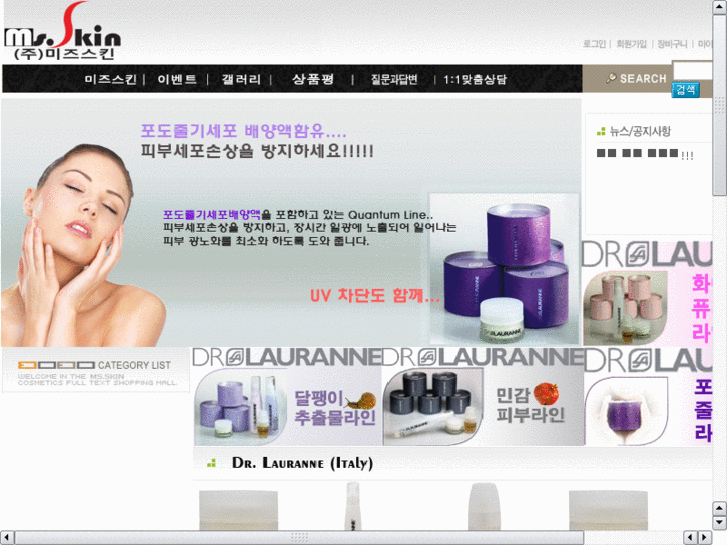Image resolution: width=727 pixels, height=545 pixels.
Task: Open the pink jars product banner
Action: (x=647, y=294)
